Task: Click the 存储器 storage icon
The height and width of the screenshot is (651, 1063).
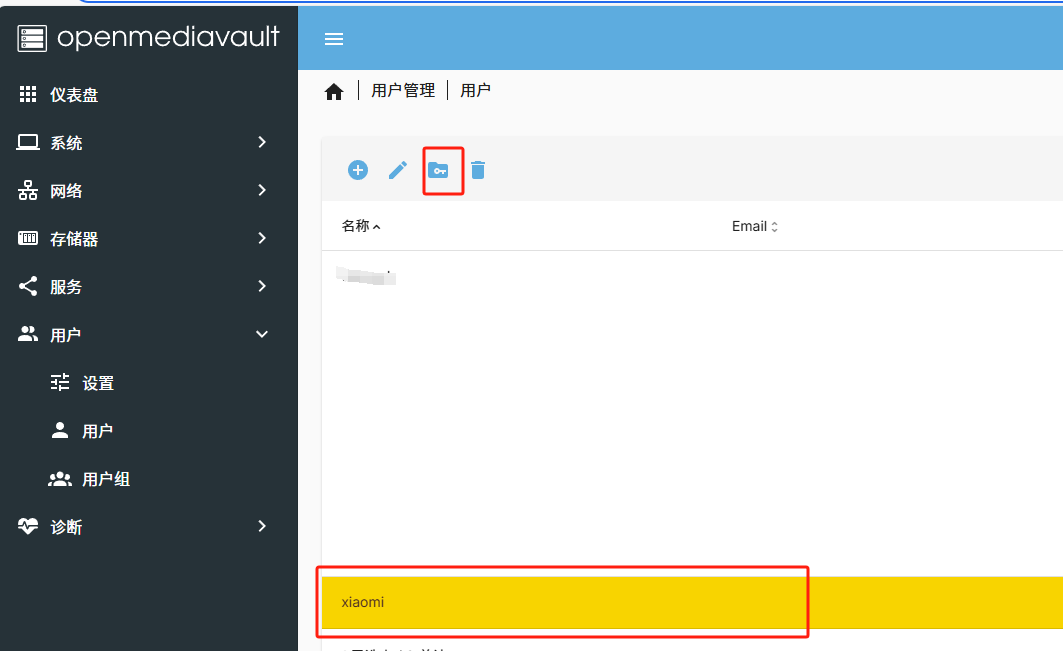Action: 28,238
